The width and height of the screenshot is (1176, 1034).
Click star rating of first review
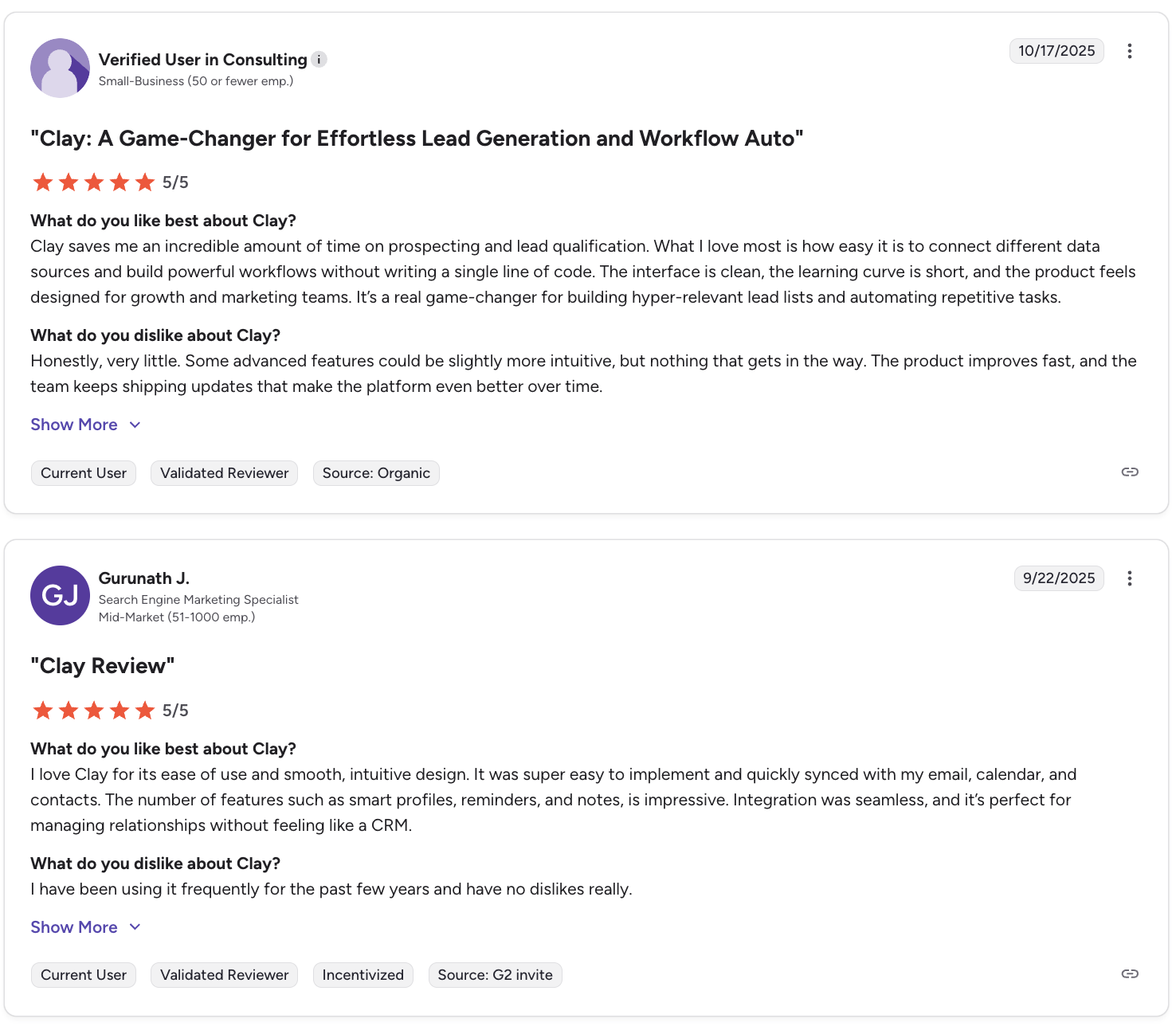click(x=93, y=182)
